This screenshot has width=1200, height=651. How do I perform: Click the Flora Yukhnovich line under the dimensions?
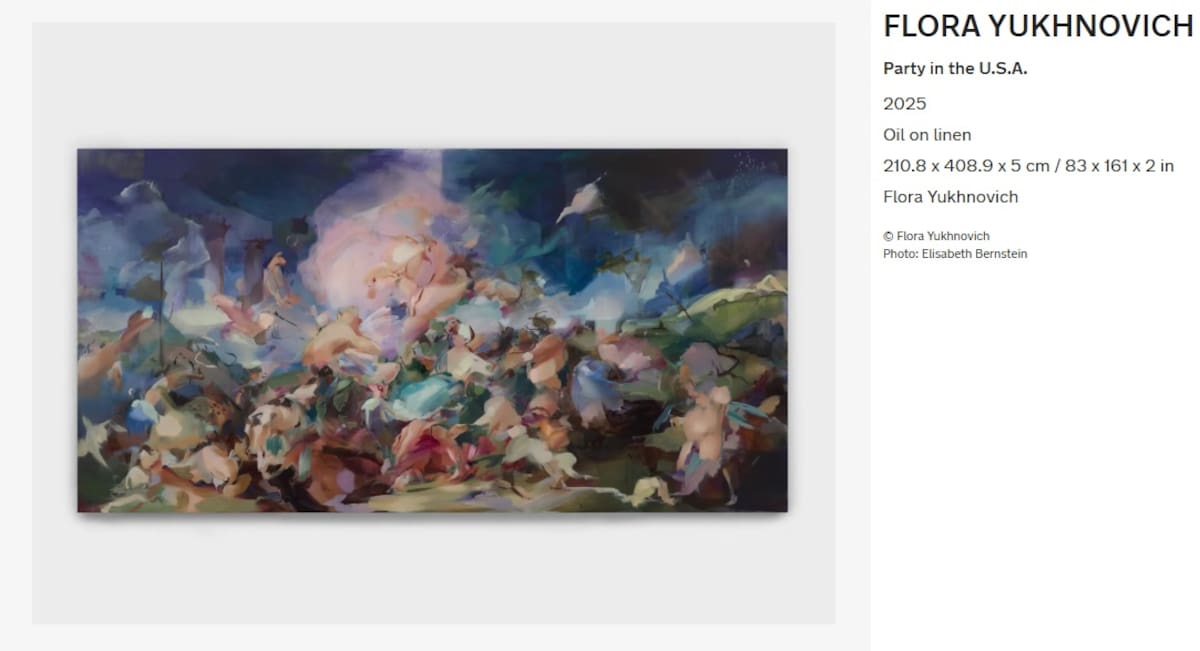(x=951, y=197)
